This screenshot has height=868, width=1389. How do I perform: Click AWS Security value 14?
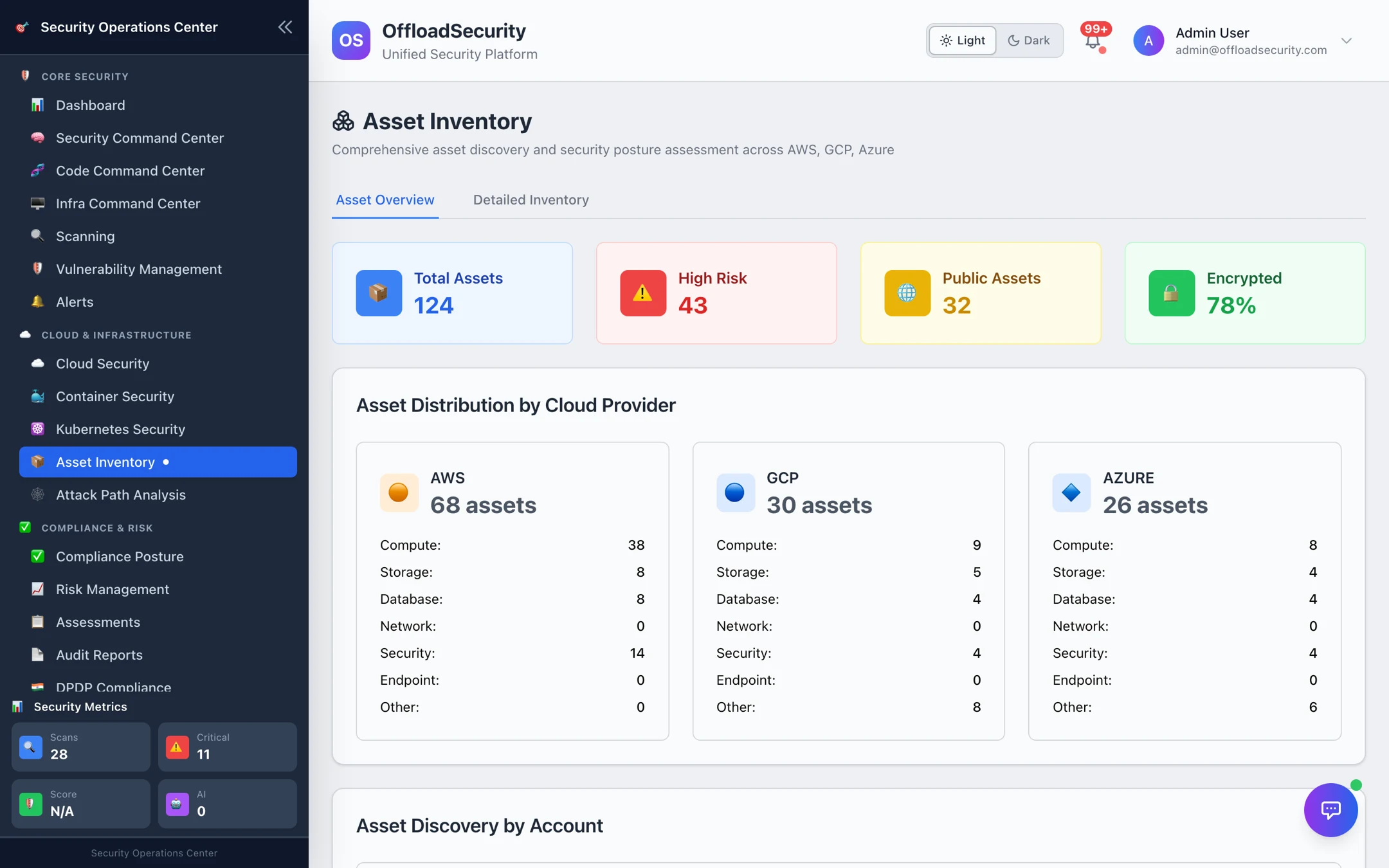pos(637,653)
